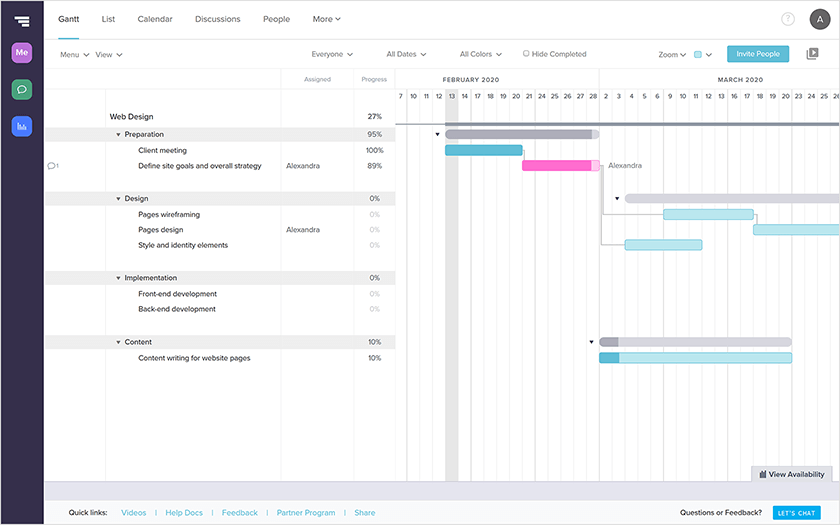840x525 pixels.
Task: Select the Client meeting task name
Action: (162, 151)
